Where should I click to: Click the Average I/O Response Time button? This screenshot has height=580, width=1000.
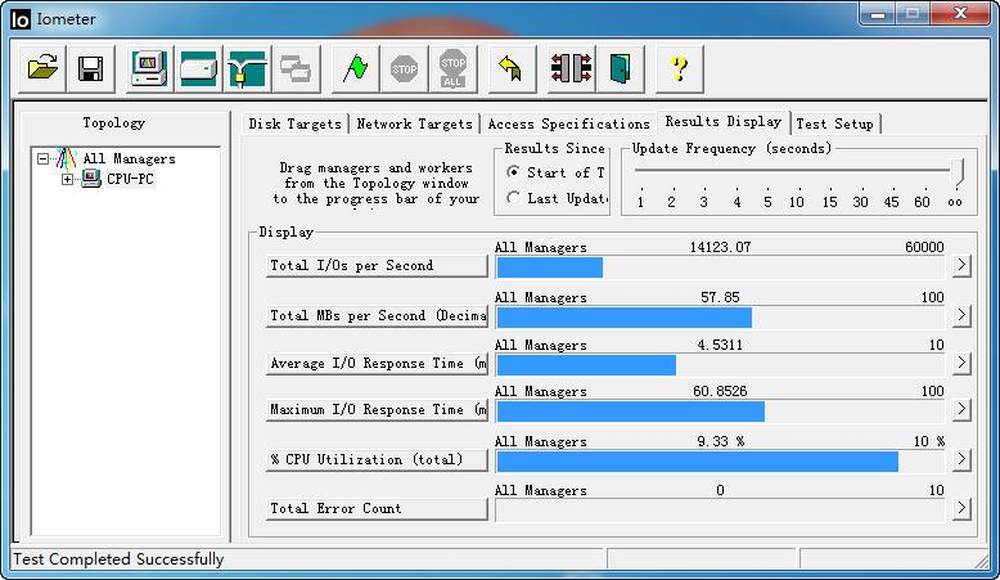[377, 364]
